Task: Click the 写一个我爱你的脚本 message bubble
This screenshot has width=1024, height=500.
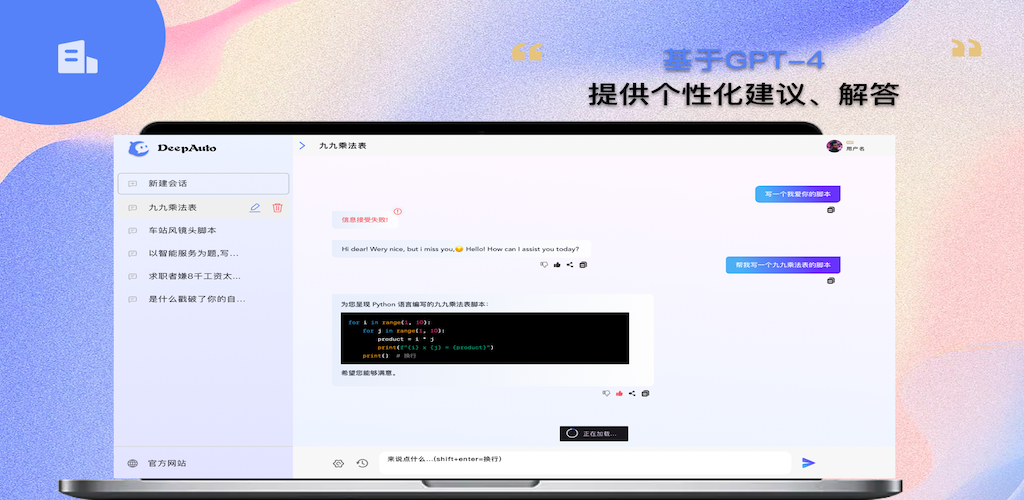Action: click(797, 194)
